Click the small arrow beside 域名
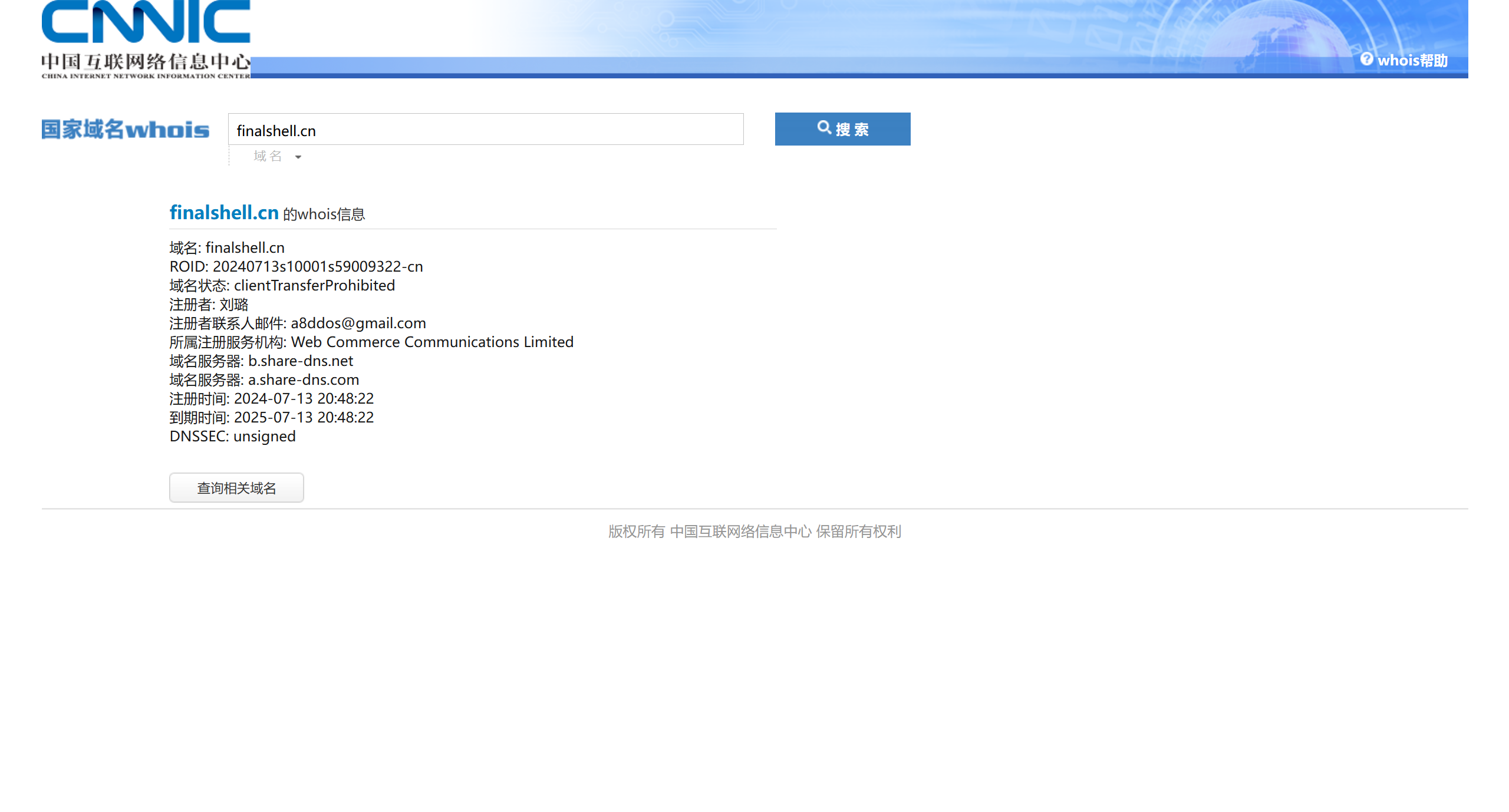Image resolution: width=1509 pixels, height=812 pixels. 298,157
